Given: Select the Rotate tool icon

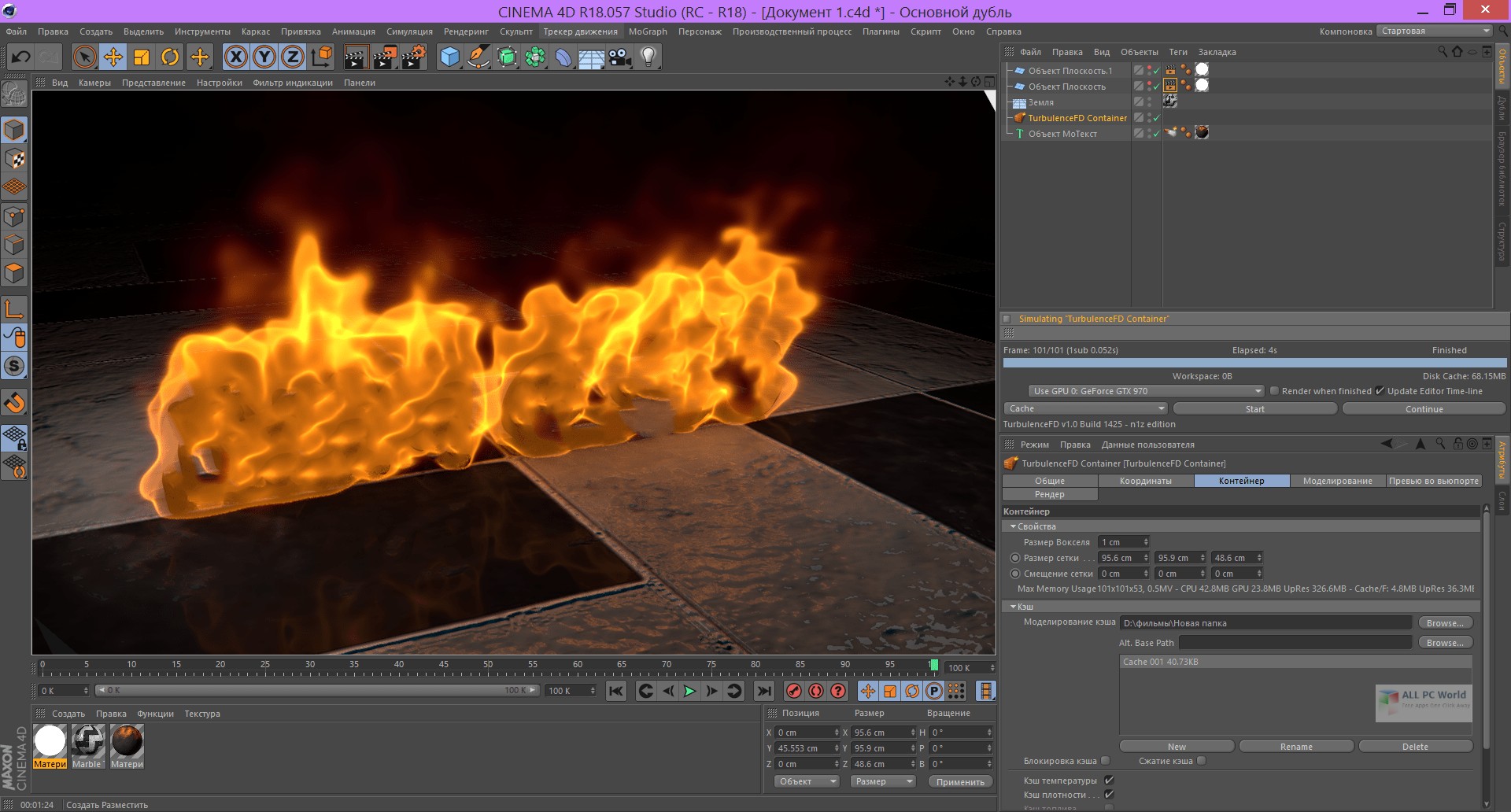Looking at the screenshot, I should (170, 57).
